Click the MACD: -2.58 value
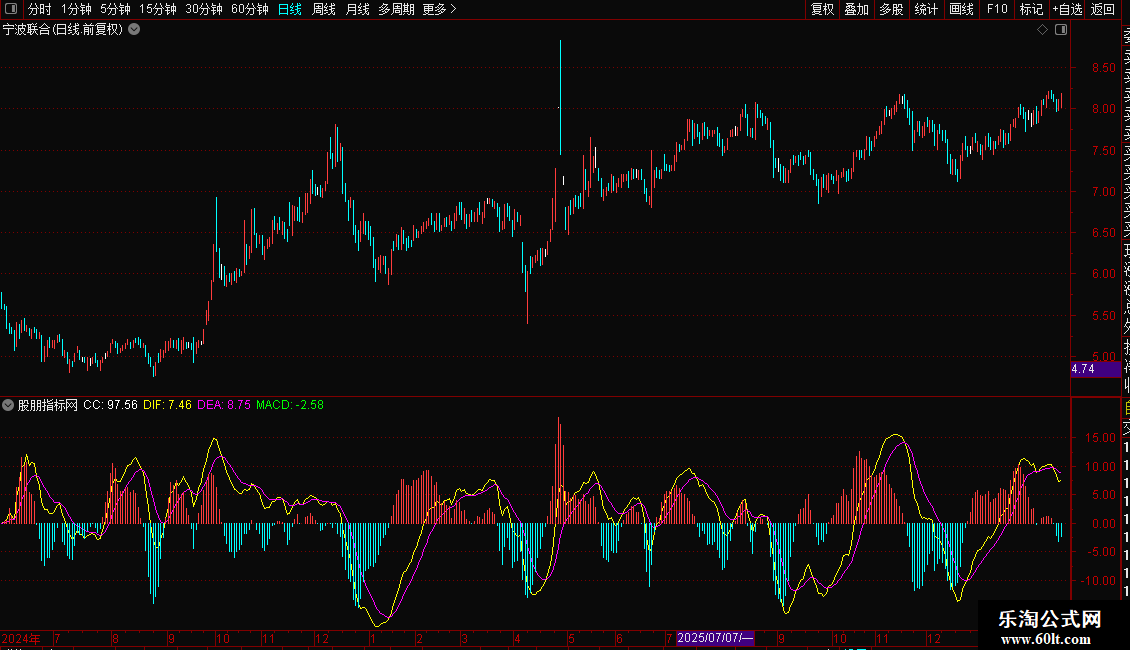This screenshot has width=1130, height=650. [290, 405]
